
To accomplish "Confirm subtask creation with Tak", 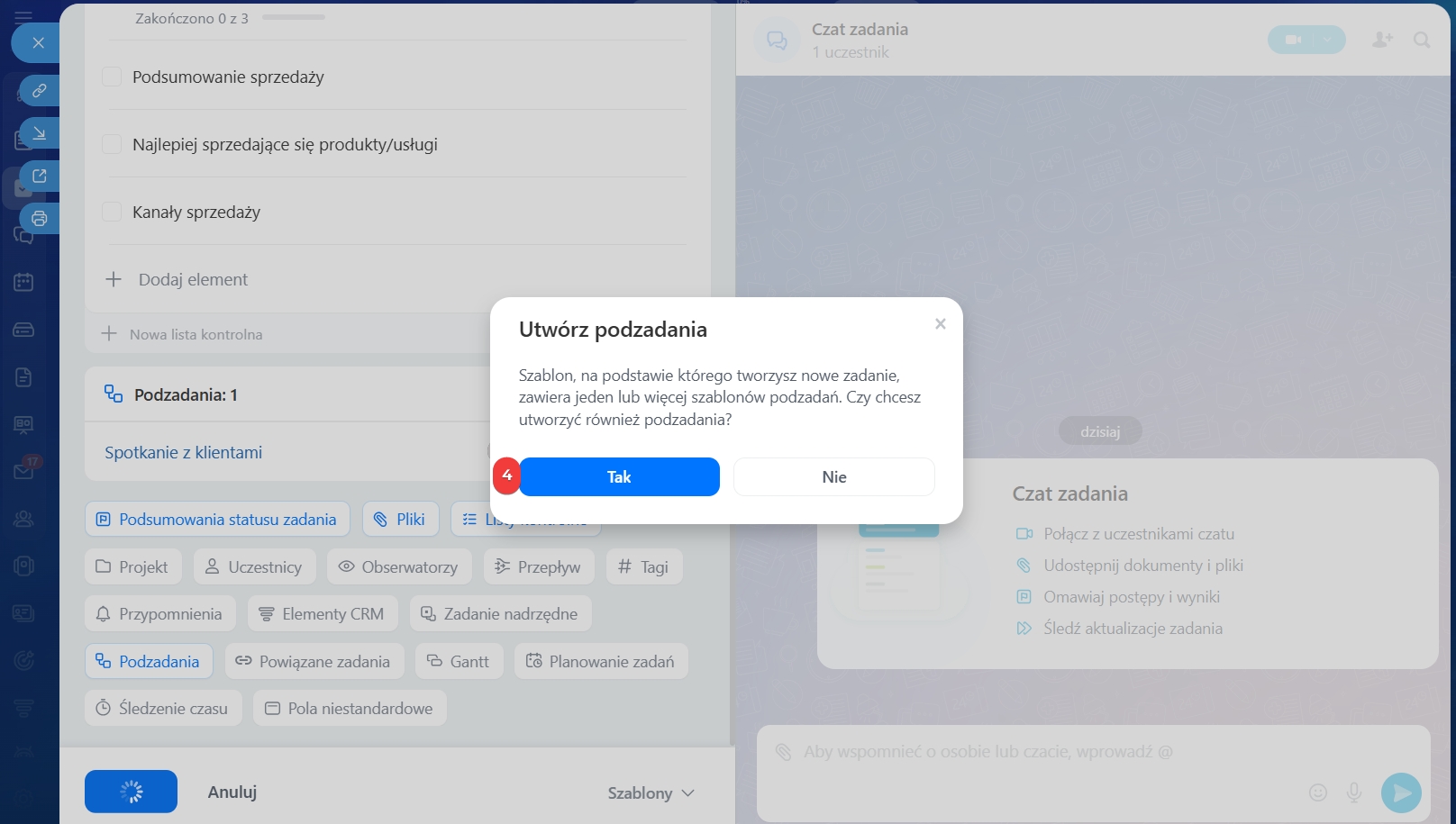I will click(619, 477).
